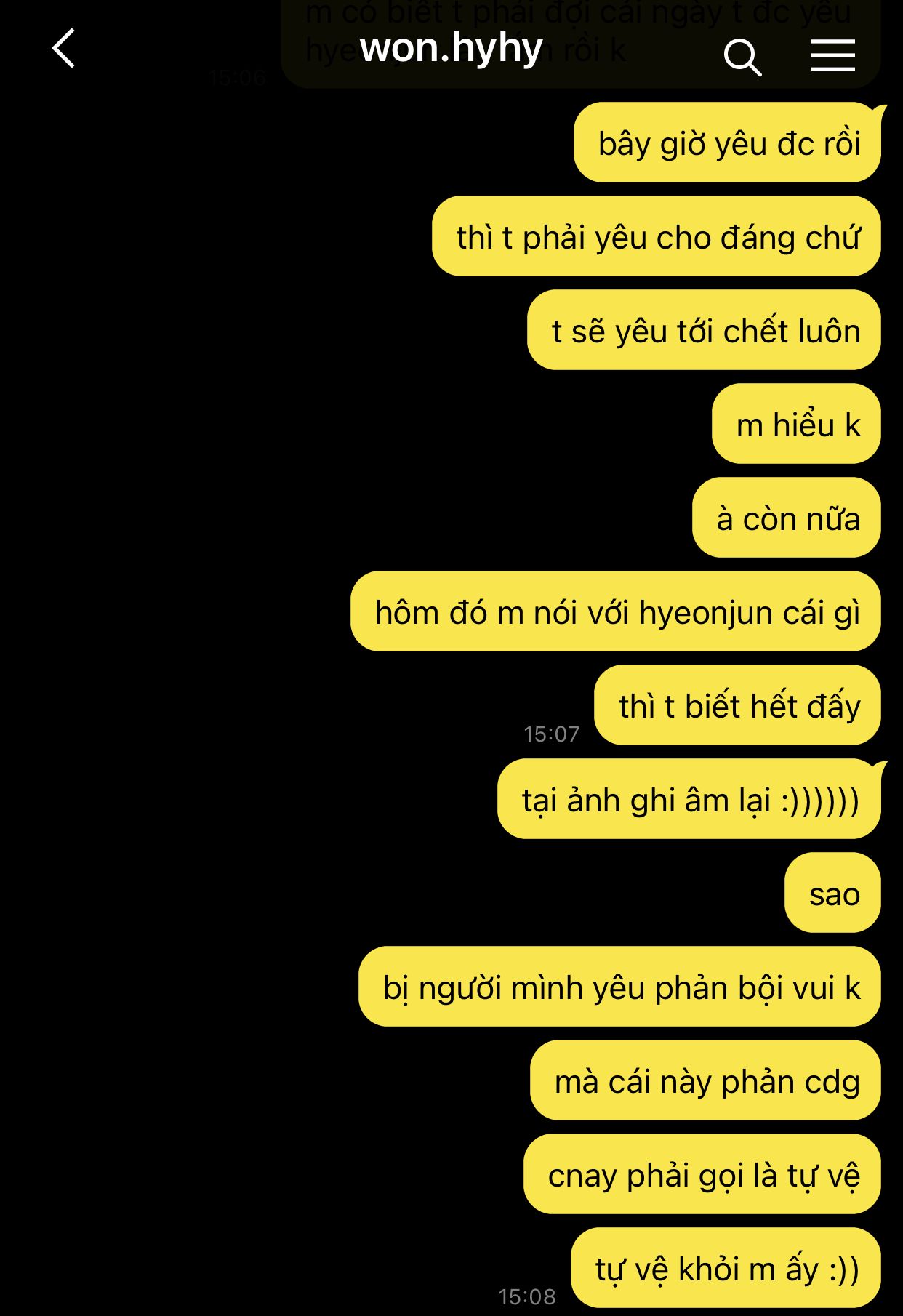Viewport: 903px width, 1316px height.
Task: Open search in the chat
Action: pos(742,57)
